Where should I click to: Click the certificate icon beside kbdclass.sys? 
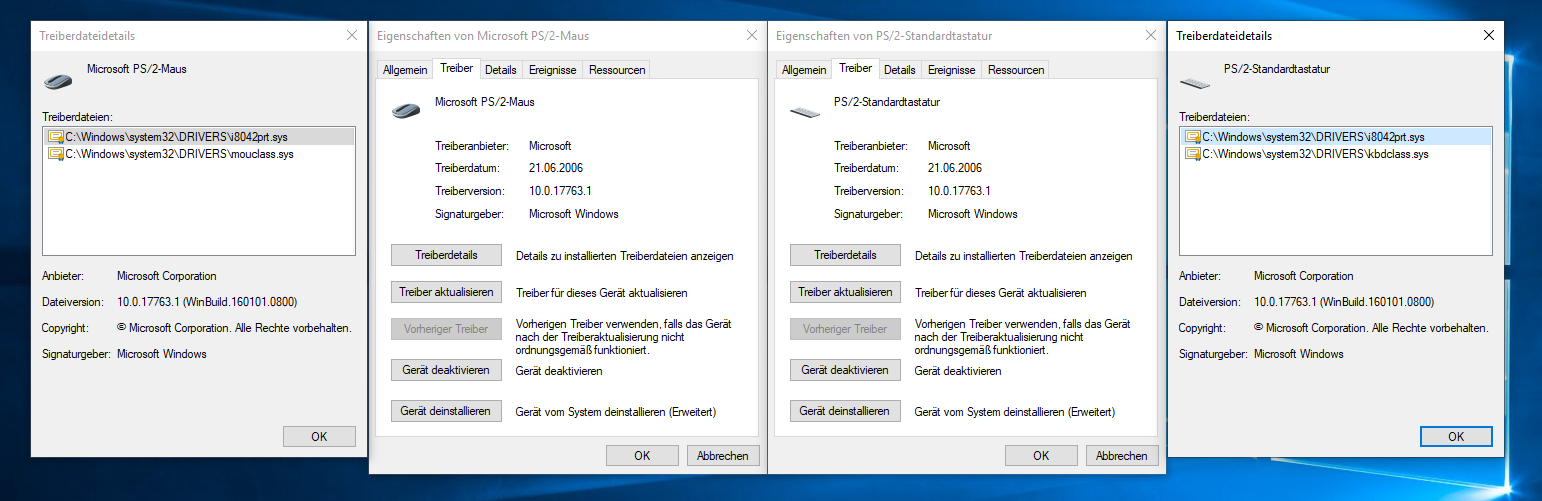tap(1192, 154)
